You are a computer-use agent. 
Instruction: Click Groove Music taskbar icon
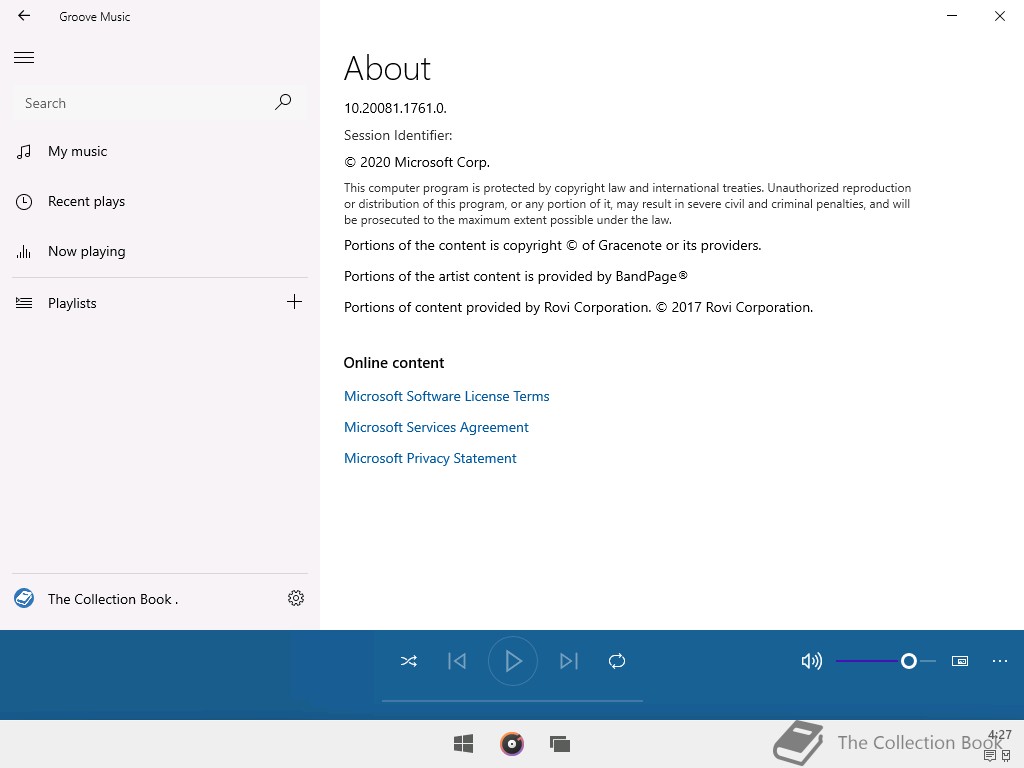(x=512, y=744)
